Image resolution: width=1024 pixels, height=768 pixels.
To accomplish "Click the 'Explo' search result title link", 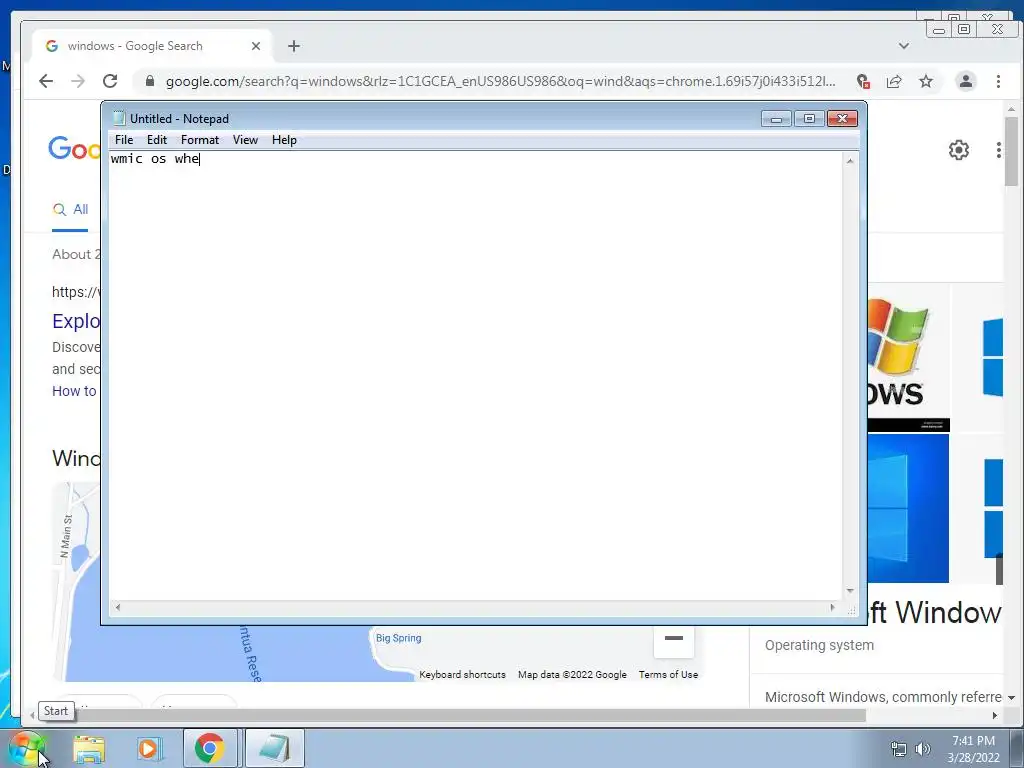I will (x=76, y=321).
